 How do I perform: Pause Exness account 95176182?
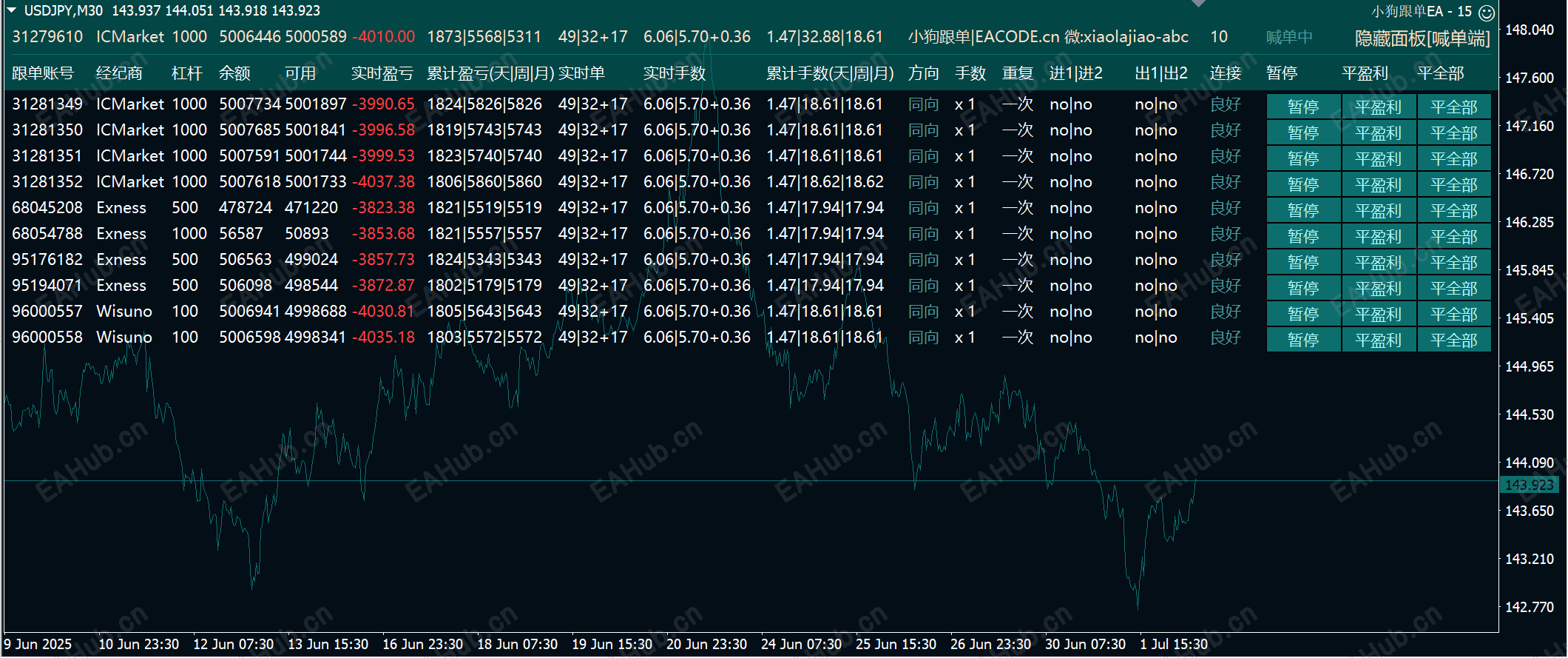pyautogui.click(x=1303, y=262)
